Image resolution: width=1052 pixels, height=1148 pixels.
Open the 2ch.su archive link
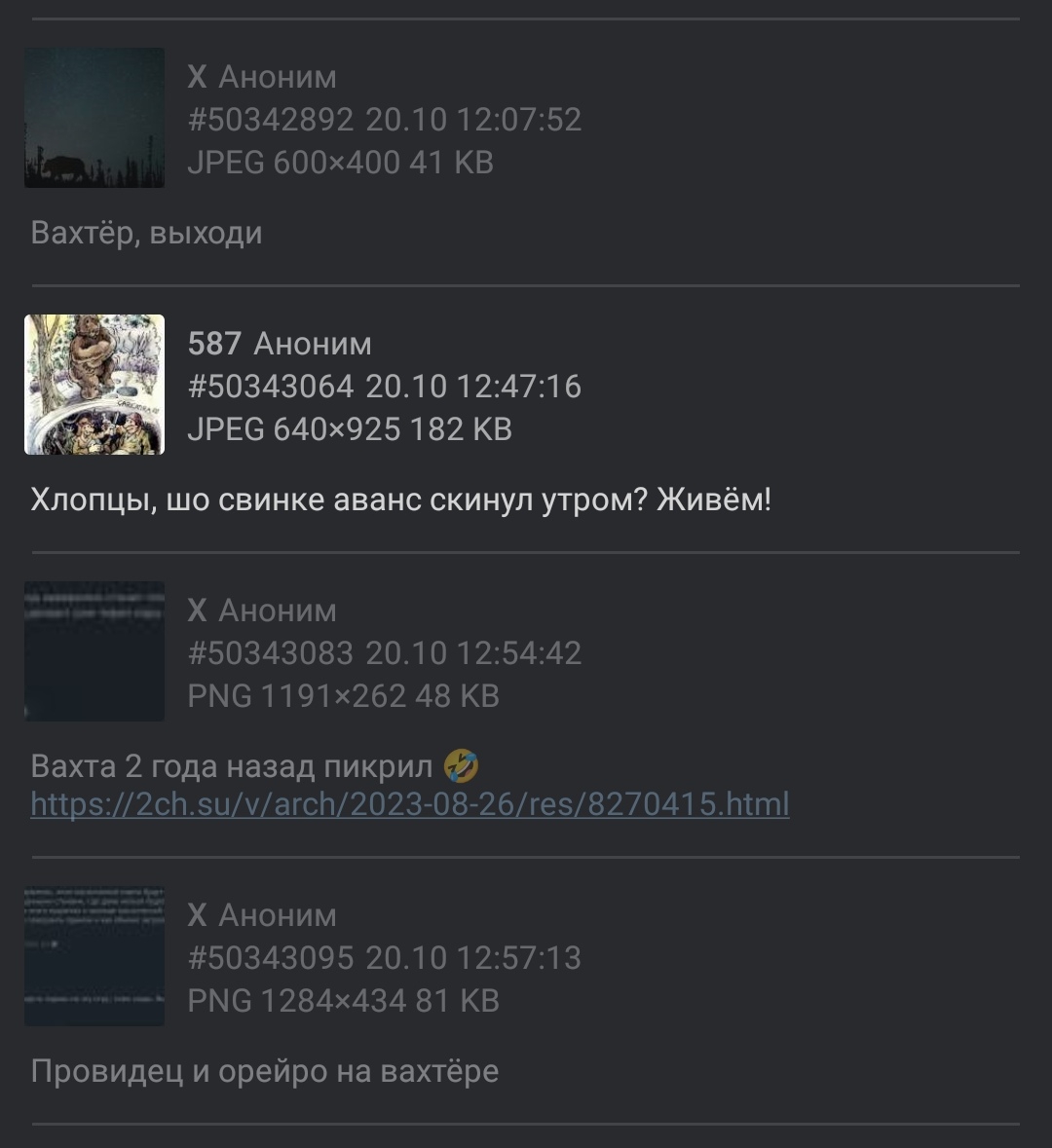[409, 804]
